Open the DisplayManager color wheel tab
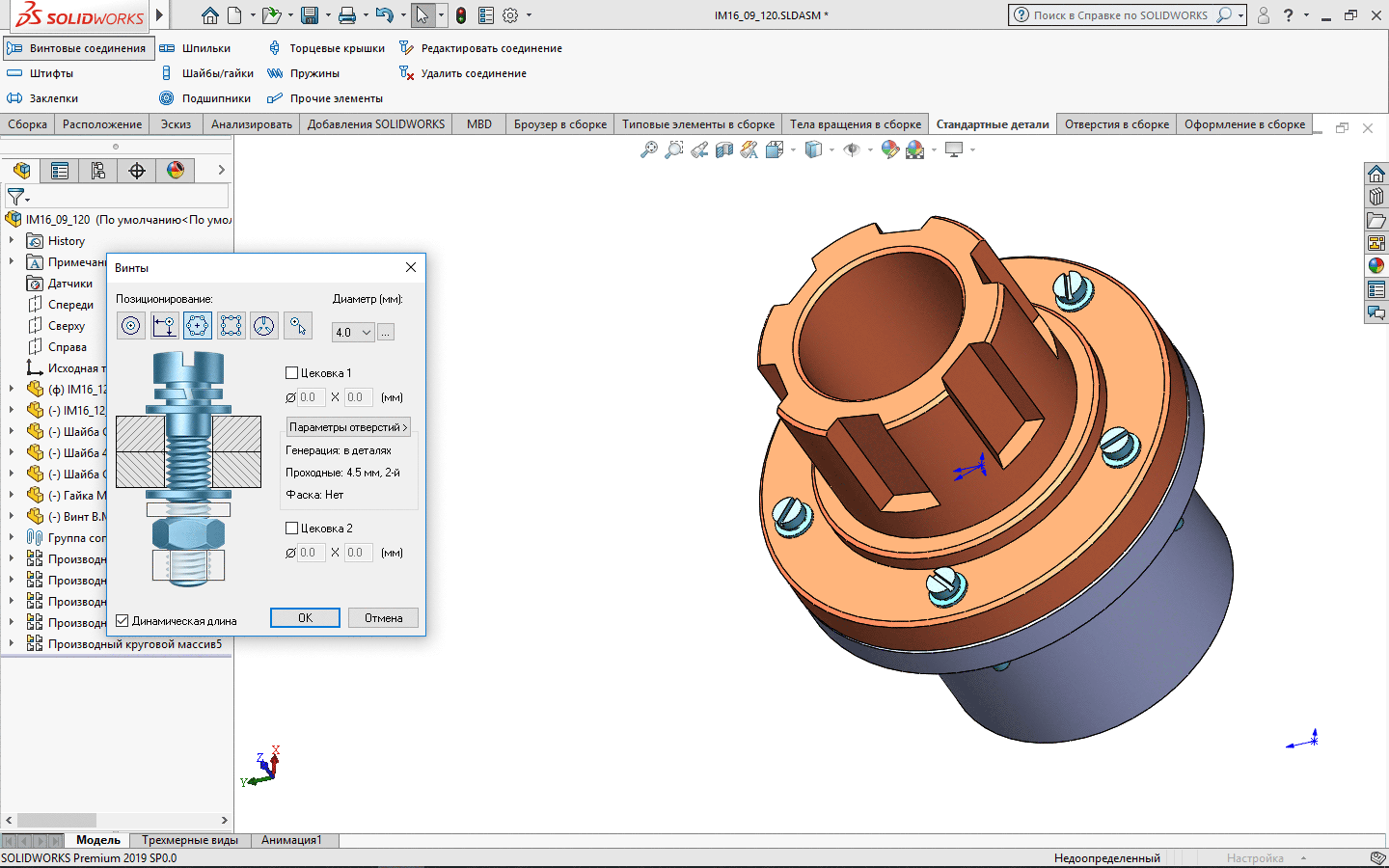The height and width of the screenshot is (868, 1389). coord(176,171)
